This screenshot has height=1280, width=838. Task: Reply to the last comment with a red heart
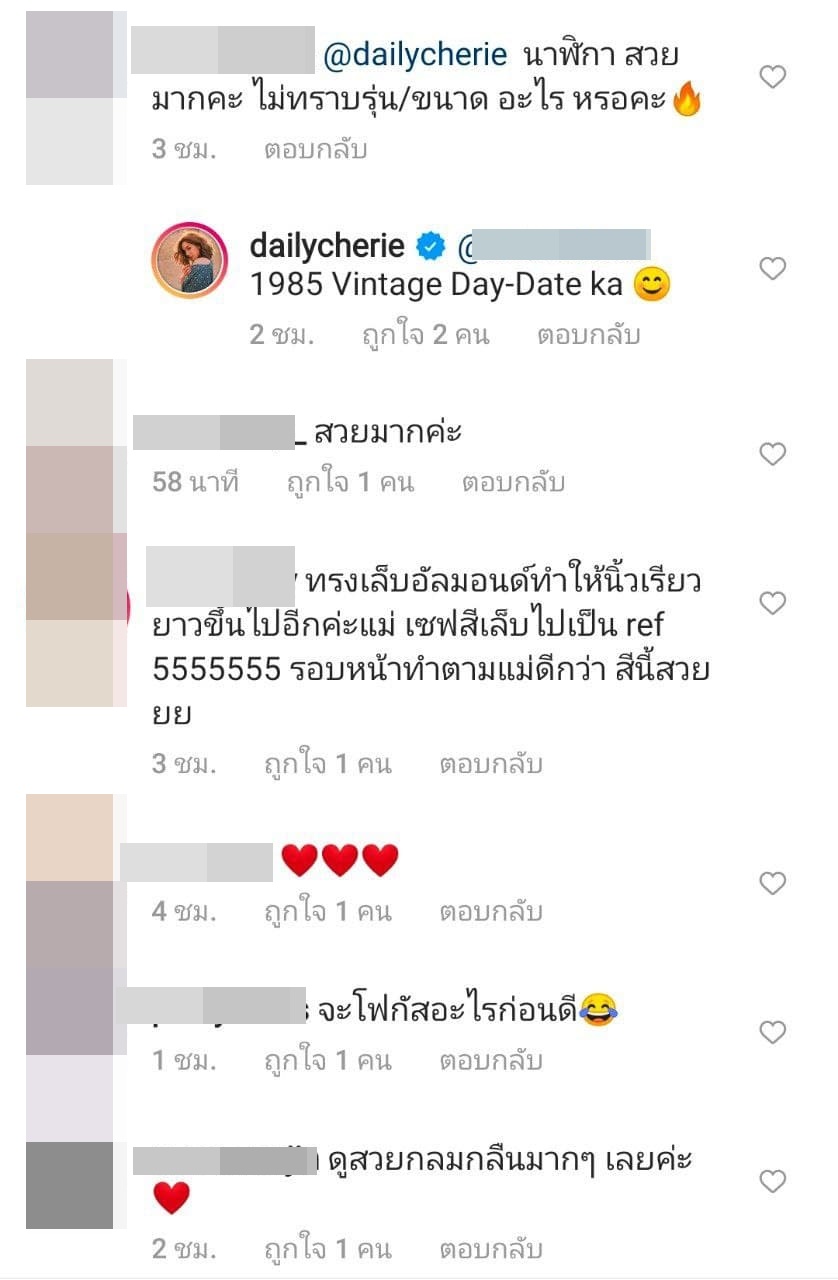pos(491,1249)
